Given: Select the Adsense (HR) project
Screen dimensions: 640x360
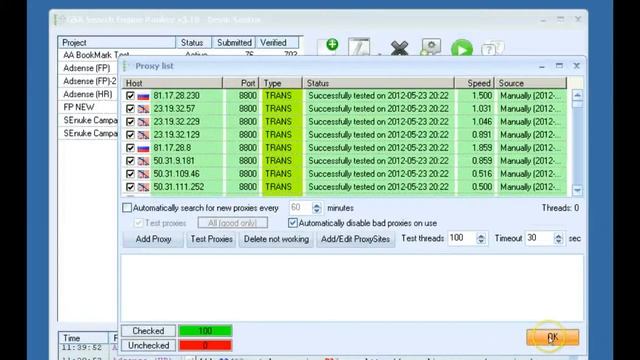Looking at the screenshot, I should click(88, 94).
